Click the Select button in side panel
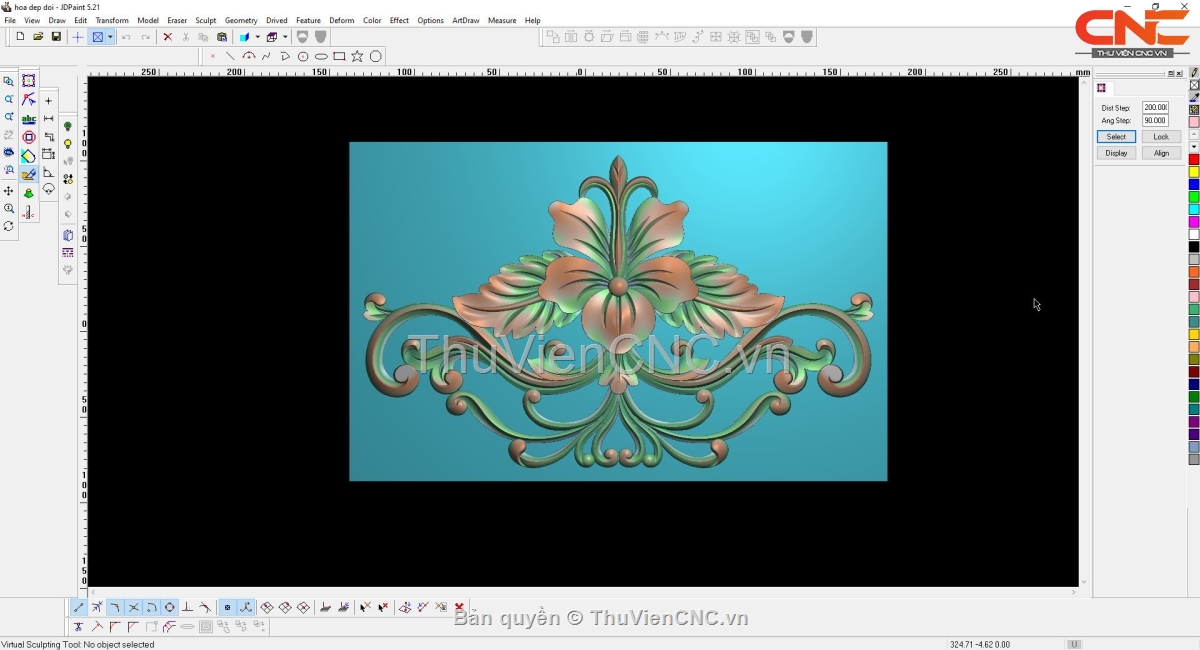This screenshot has height=650, width=1200. pos(1116,137)
